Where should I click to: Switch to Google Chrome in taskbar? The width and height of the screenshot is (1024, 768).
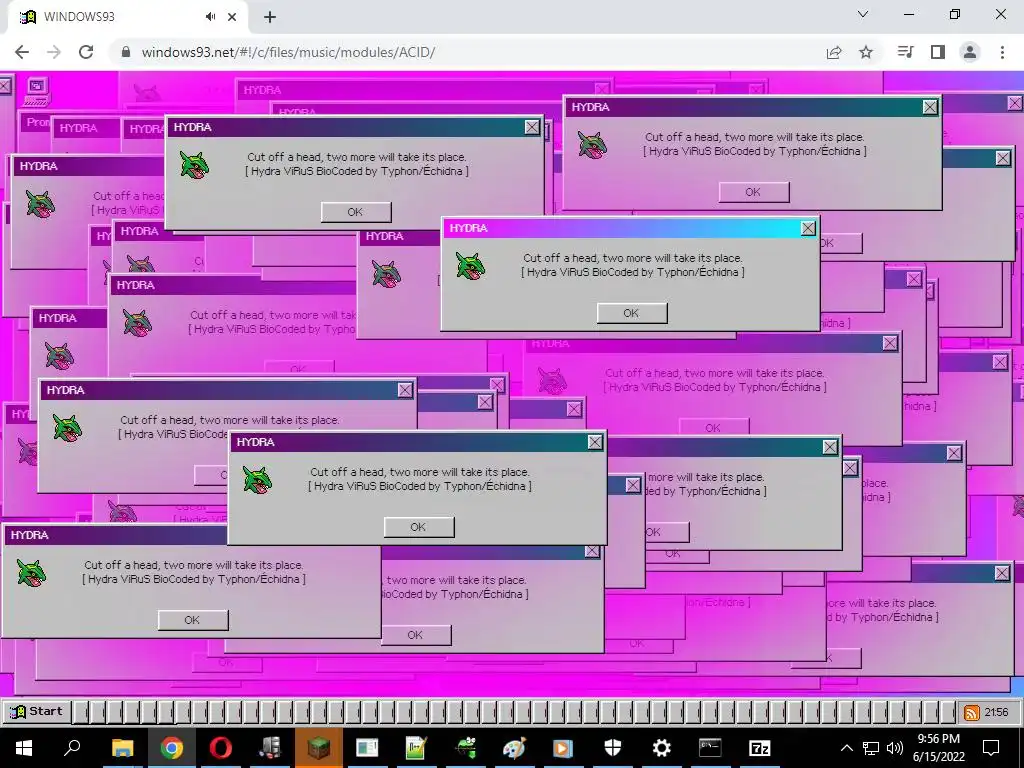(172, 748)
